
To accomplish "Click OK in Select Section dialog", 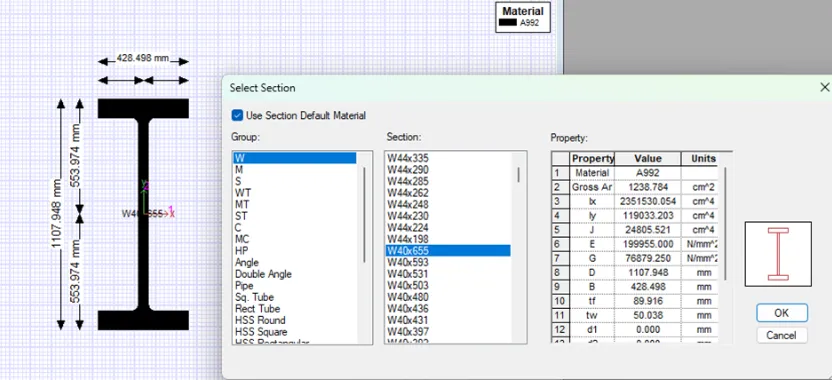I will point(782,313).
